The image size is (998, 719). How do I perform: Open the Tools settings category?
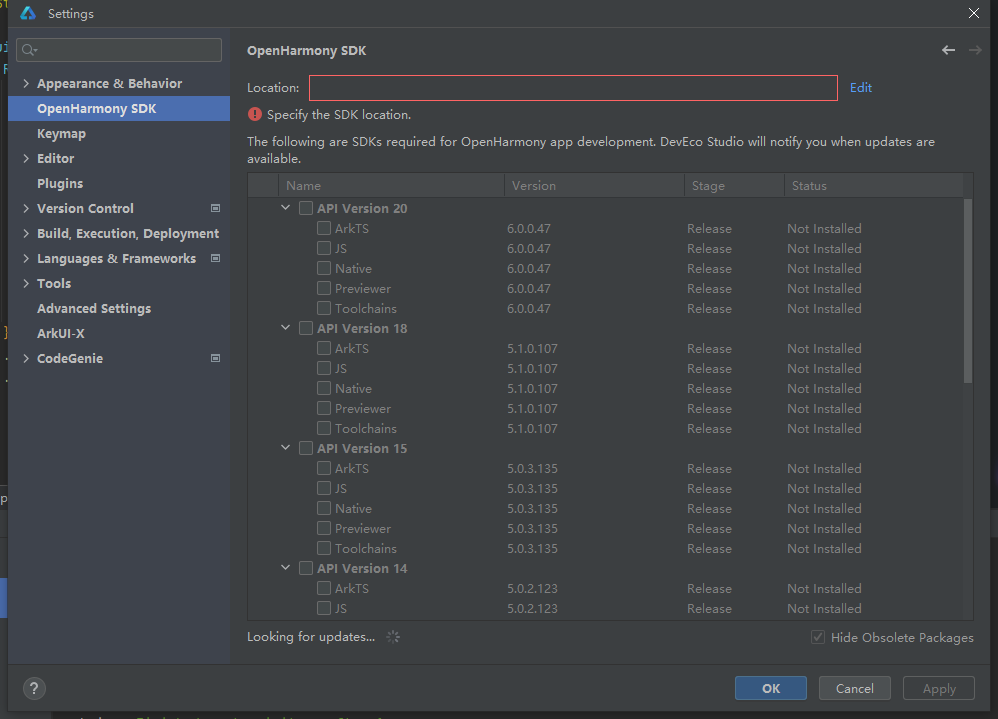(x=53, y=283)
